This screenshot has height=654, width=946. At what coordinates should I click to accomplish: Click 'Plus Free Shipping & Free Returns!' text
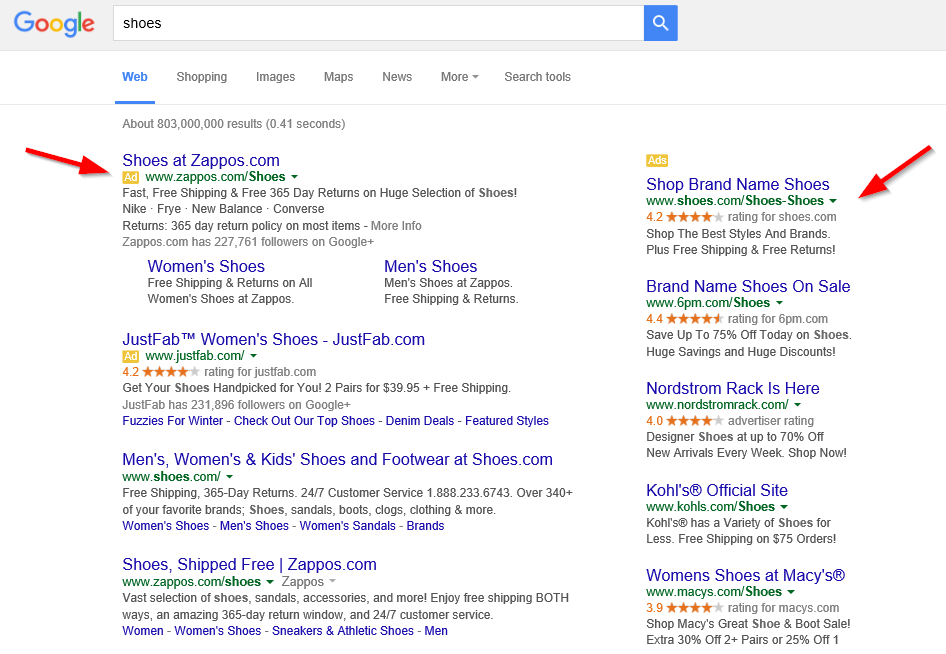pos(741,250)
